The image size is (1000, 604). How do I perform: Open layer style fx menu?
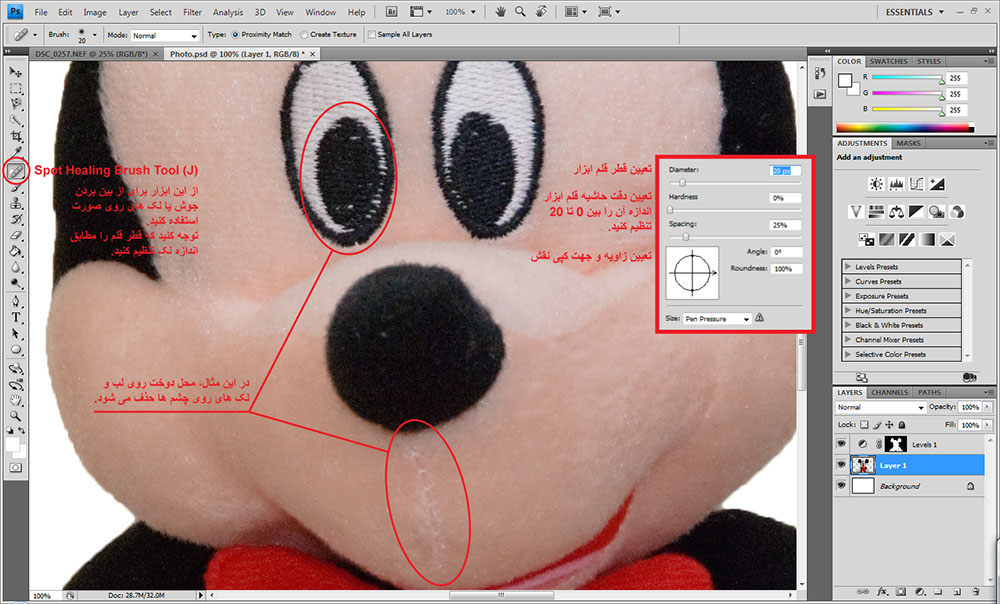click(x=883, y=592)
